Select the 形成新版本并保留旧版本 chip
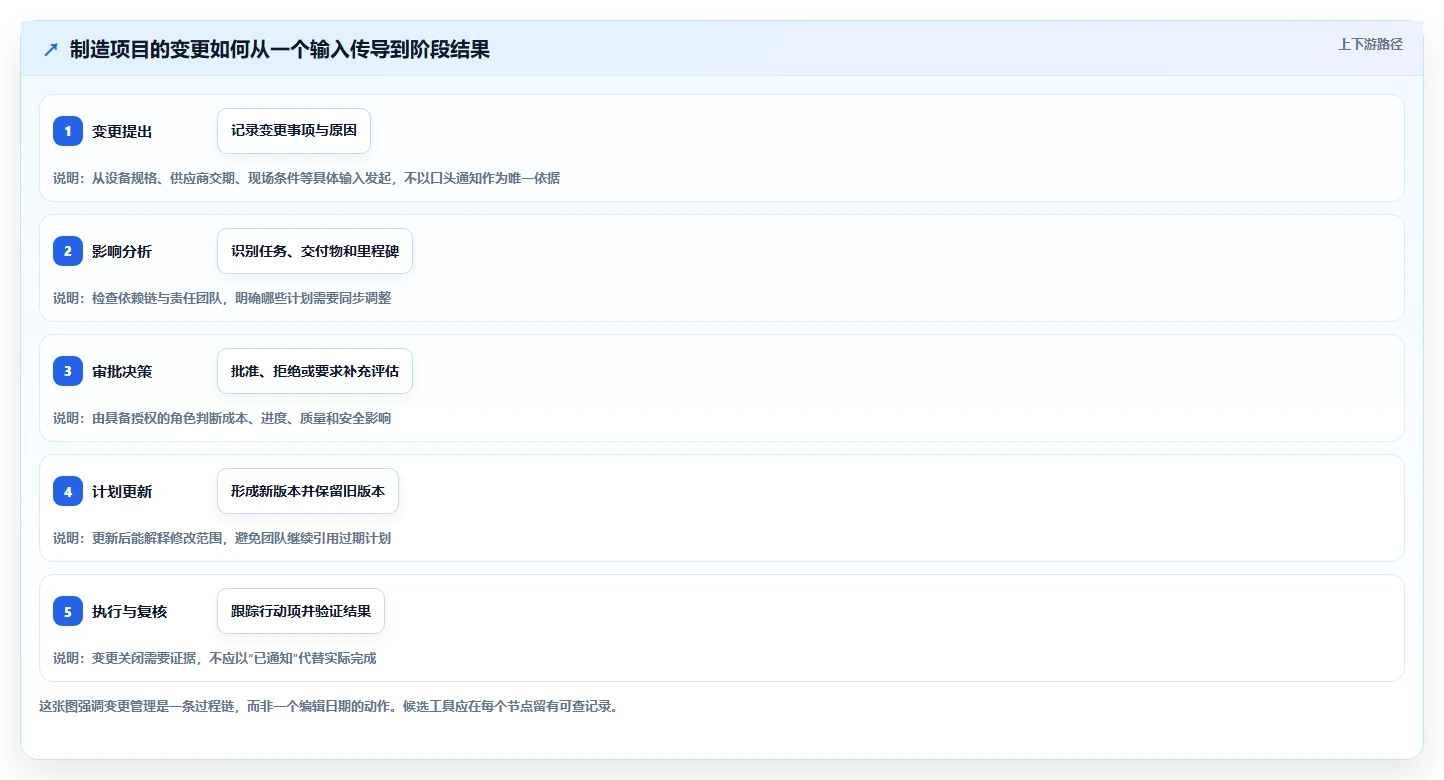 tap(308, 491)
